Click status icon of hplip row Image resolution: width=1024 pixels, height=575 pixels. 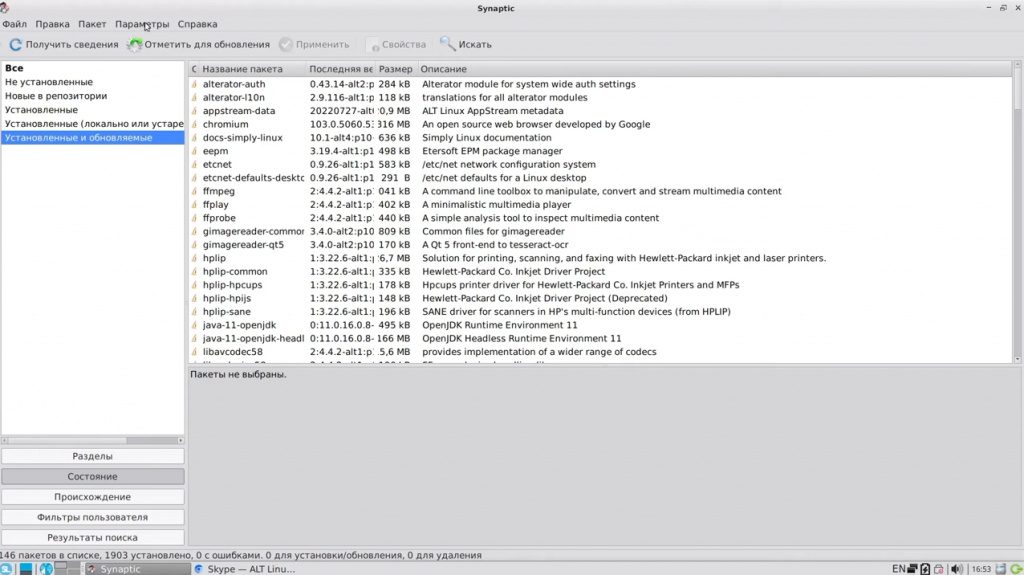coord(194,258)
